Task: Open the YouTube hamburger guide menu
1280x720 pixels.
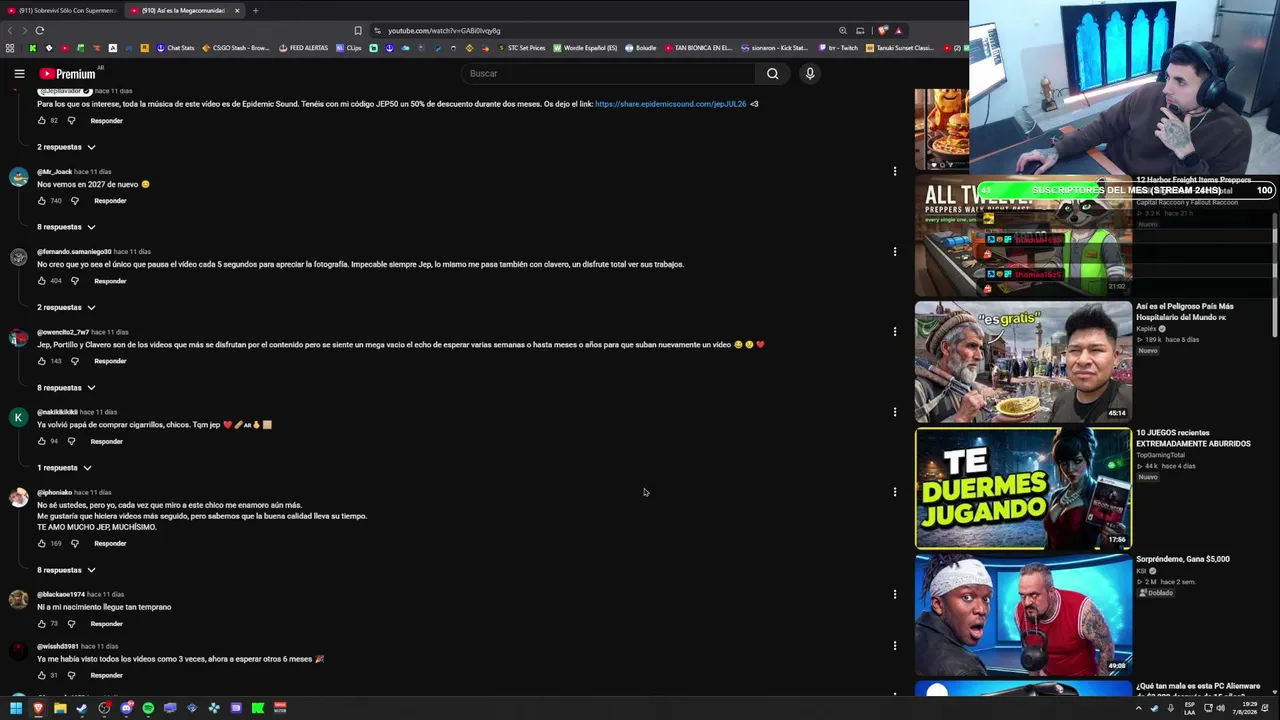Action: 19,73
